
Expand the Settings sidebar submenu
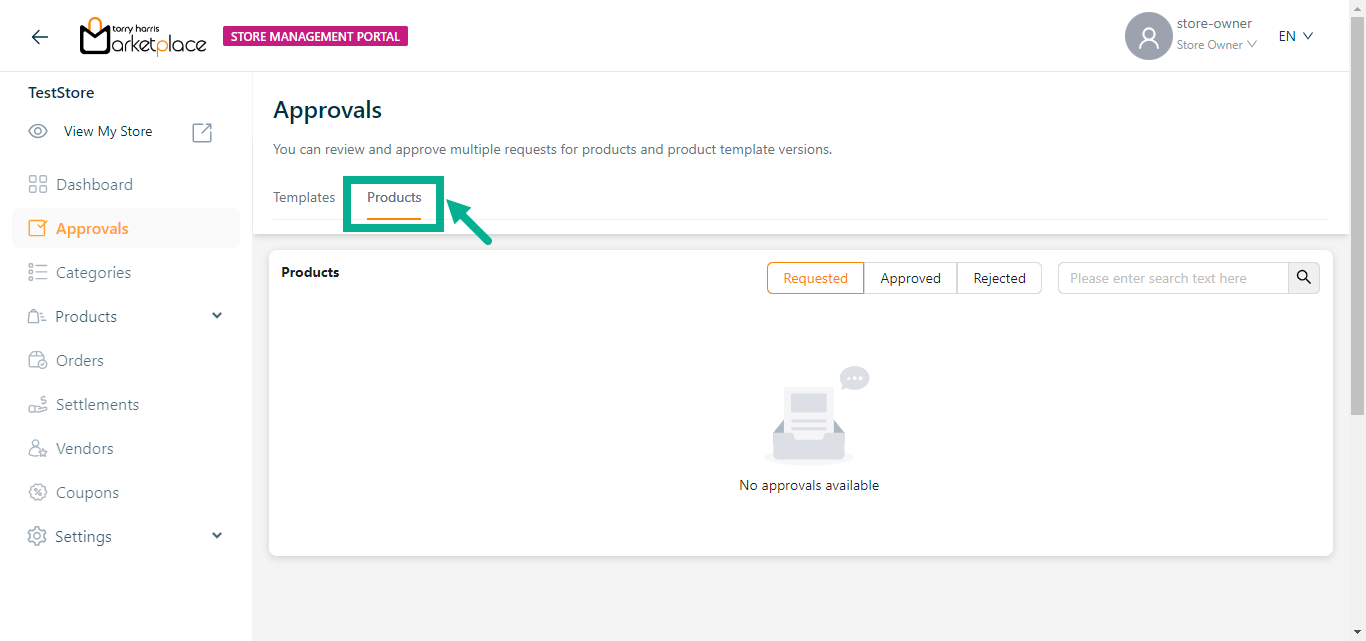(217, 536)
